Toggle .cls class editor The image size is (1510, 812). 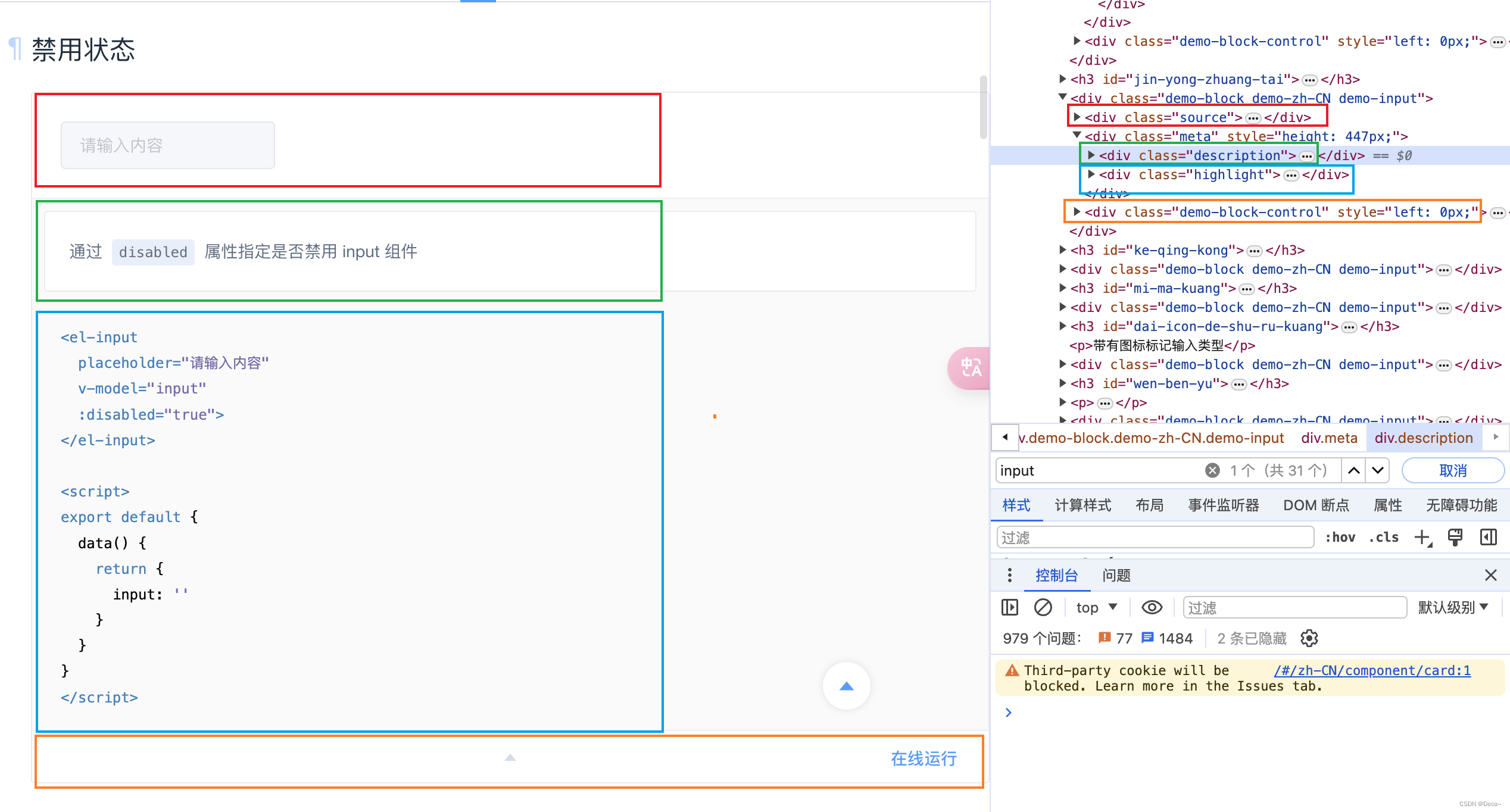[1384, 538]
